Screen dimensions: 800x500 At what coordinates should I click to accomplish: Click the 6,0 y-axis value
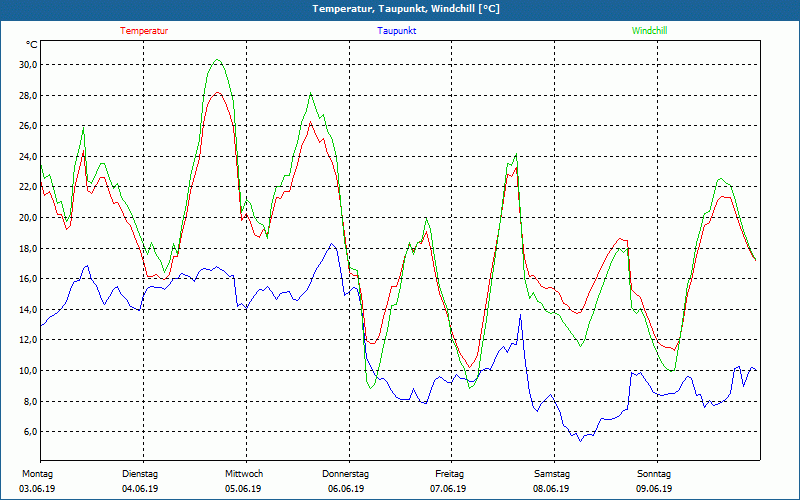[31, 432]
